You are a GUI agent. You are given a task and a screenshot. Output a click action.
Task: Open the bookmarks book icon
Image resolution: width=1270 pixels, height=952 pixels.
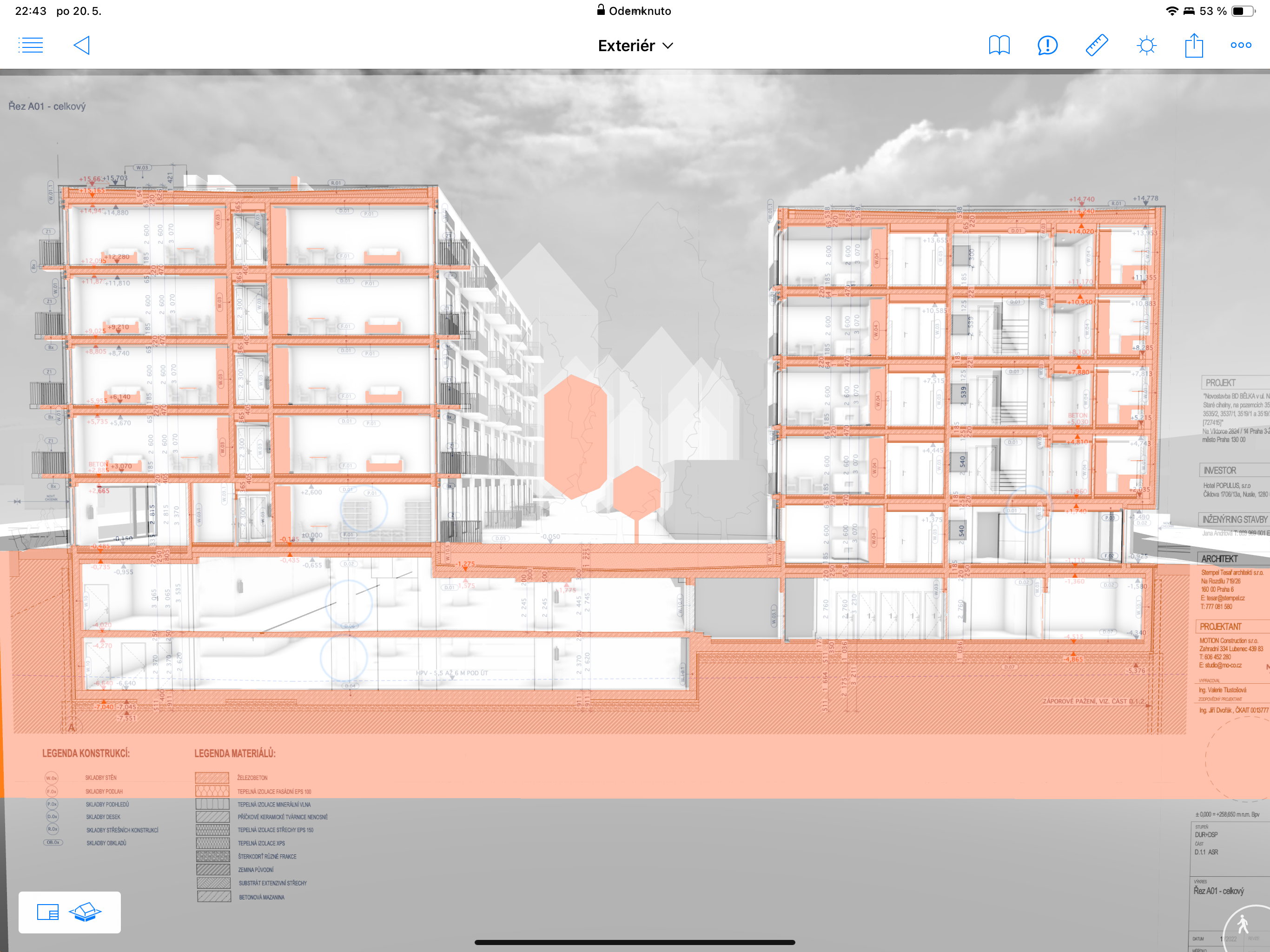click(999, 46)
